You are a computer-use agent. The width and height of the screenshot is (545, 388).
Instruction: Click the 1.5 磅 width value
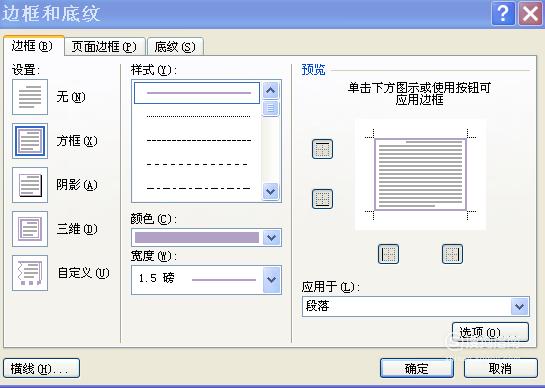pyautogui.click(x=156, y=278)
